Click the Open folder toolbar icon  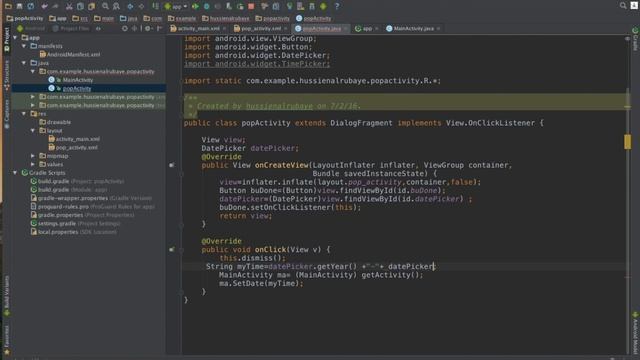(8, 6)
